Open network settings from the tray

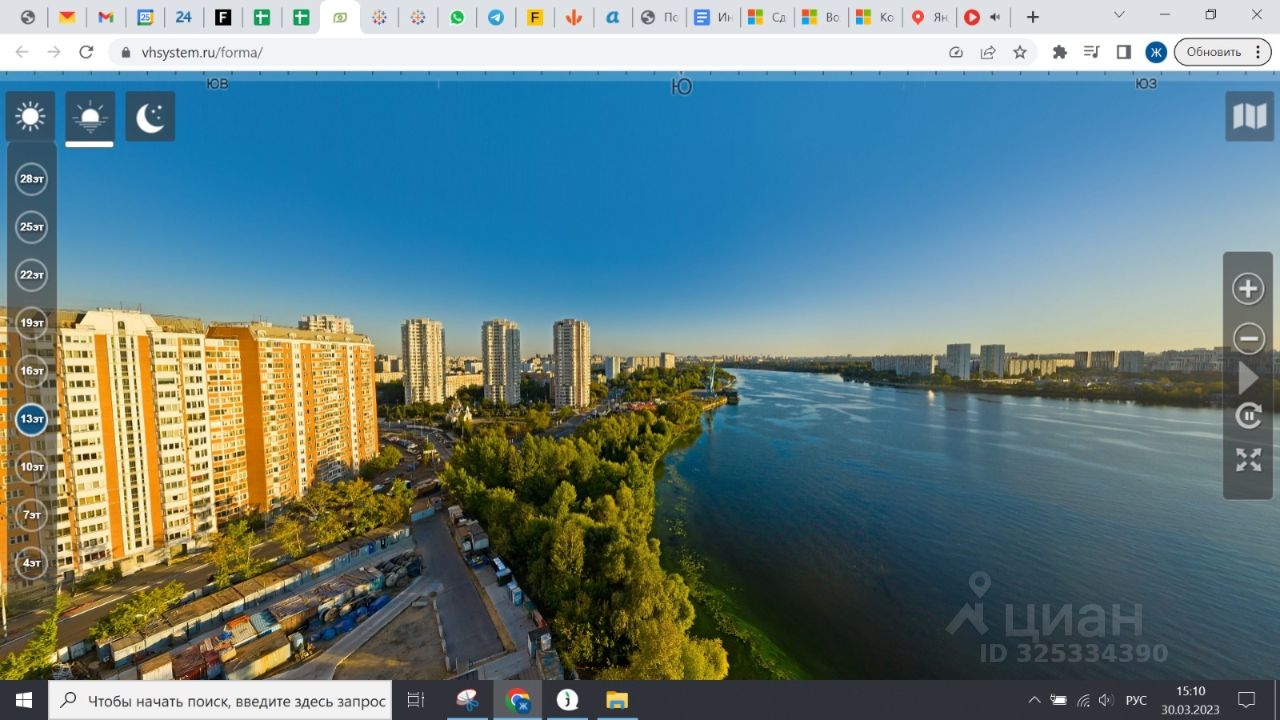[1082, 700]
